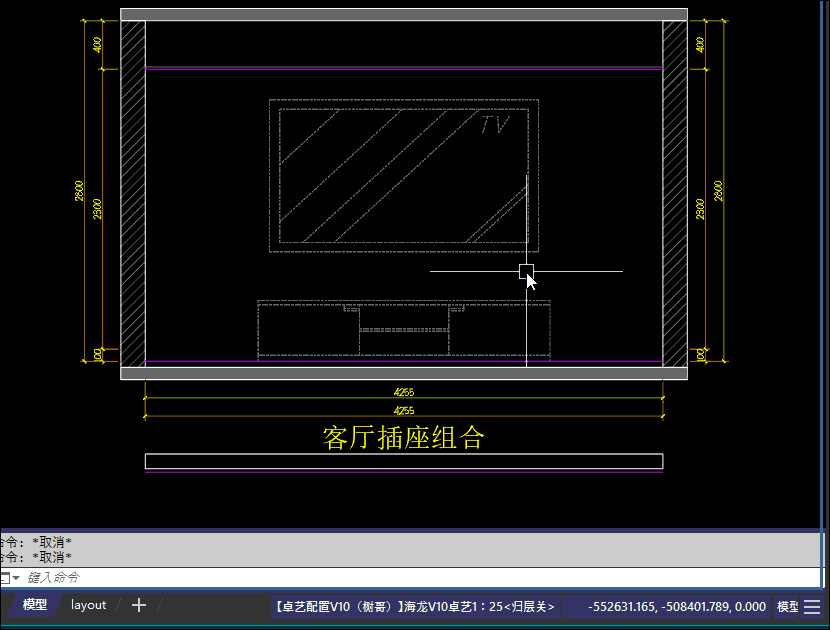Select the 客厅插座组合 title text
This screenshot has height=630, width=830.
(x=403, y=438)
